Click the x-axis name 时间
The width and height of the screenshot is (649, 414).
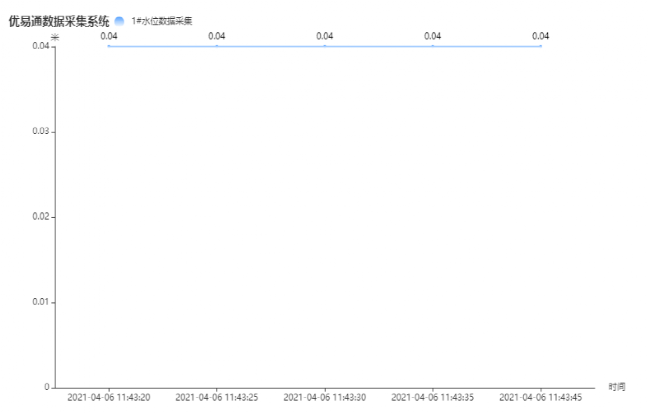(x=617, y=387)
